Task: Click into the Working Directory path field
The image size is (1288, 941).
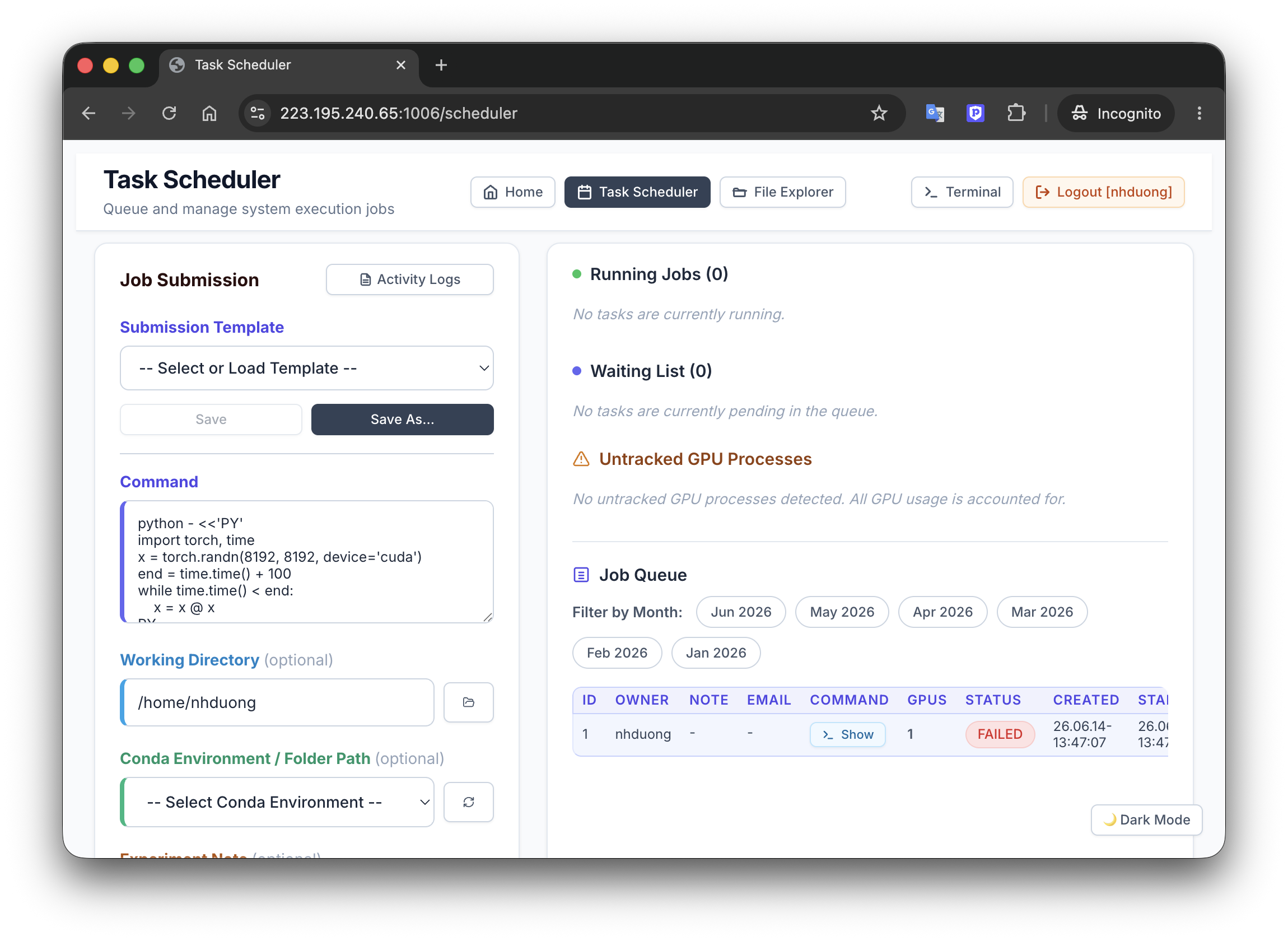Action: coord(278,702)
